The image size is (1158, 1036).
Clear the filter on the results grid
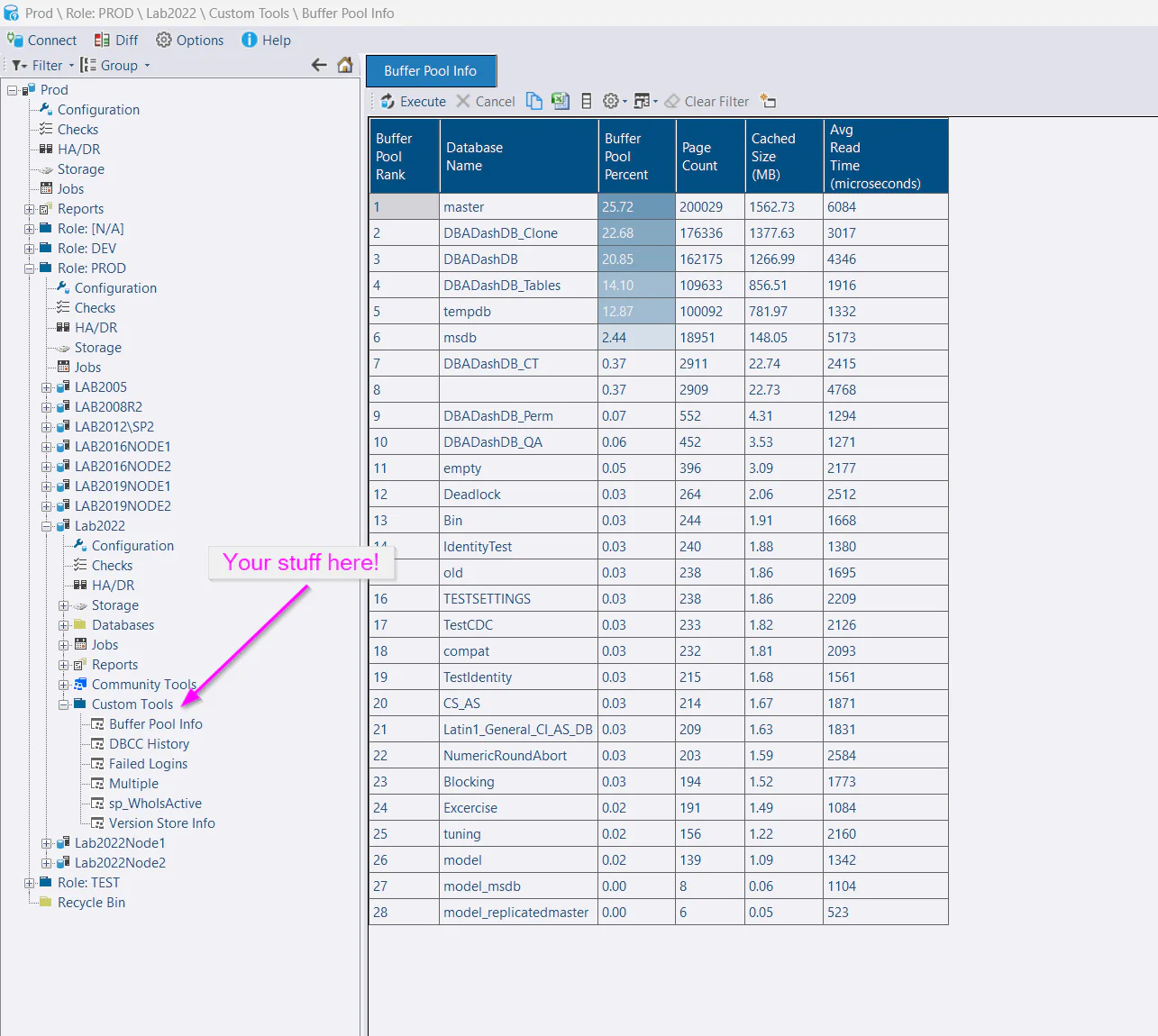[x=707, y=101]
